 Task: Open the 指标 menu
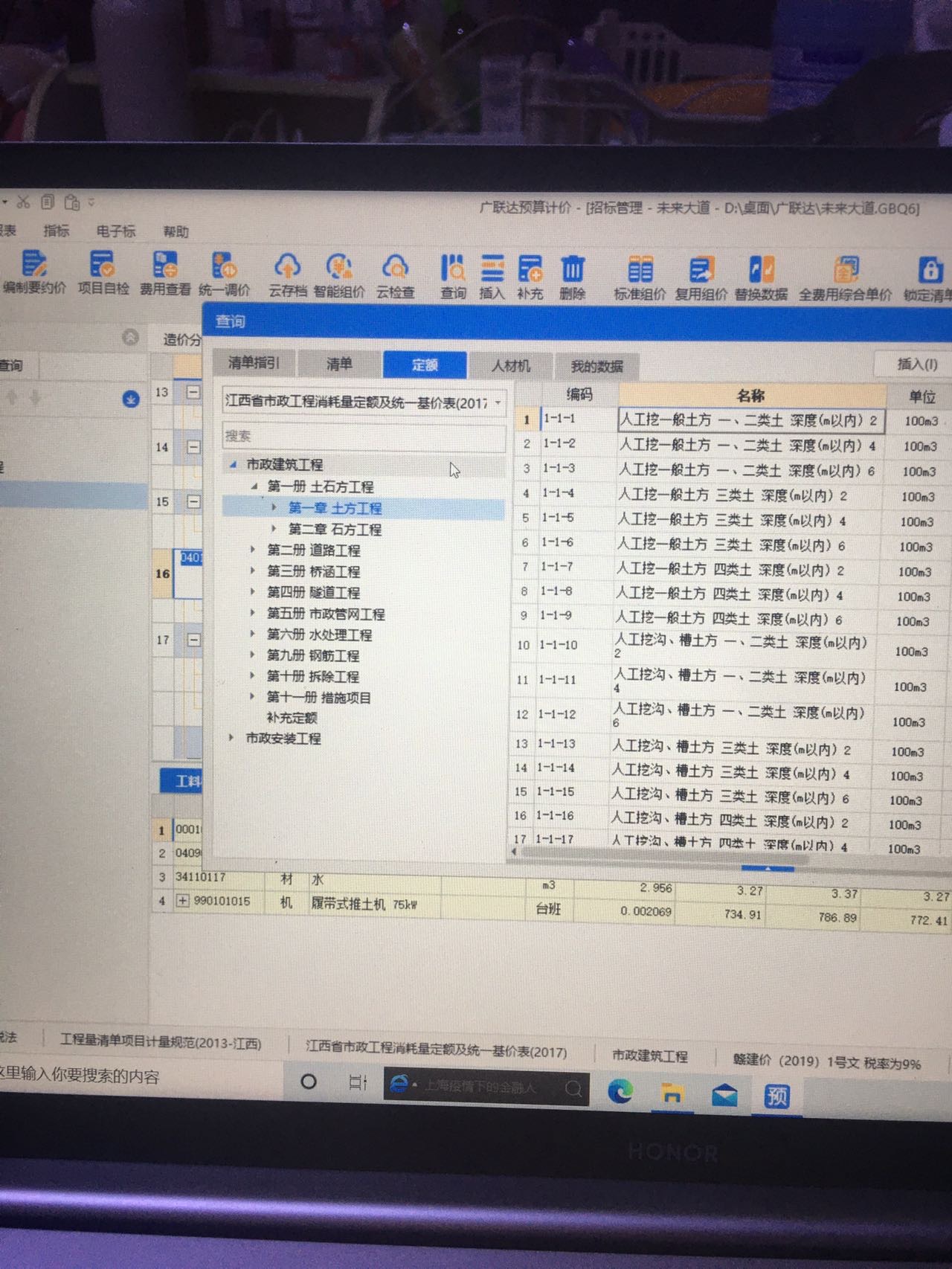(x=56, y=231)
